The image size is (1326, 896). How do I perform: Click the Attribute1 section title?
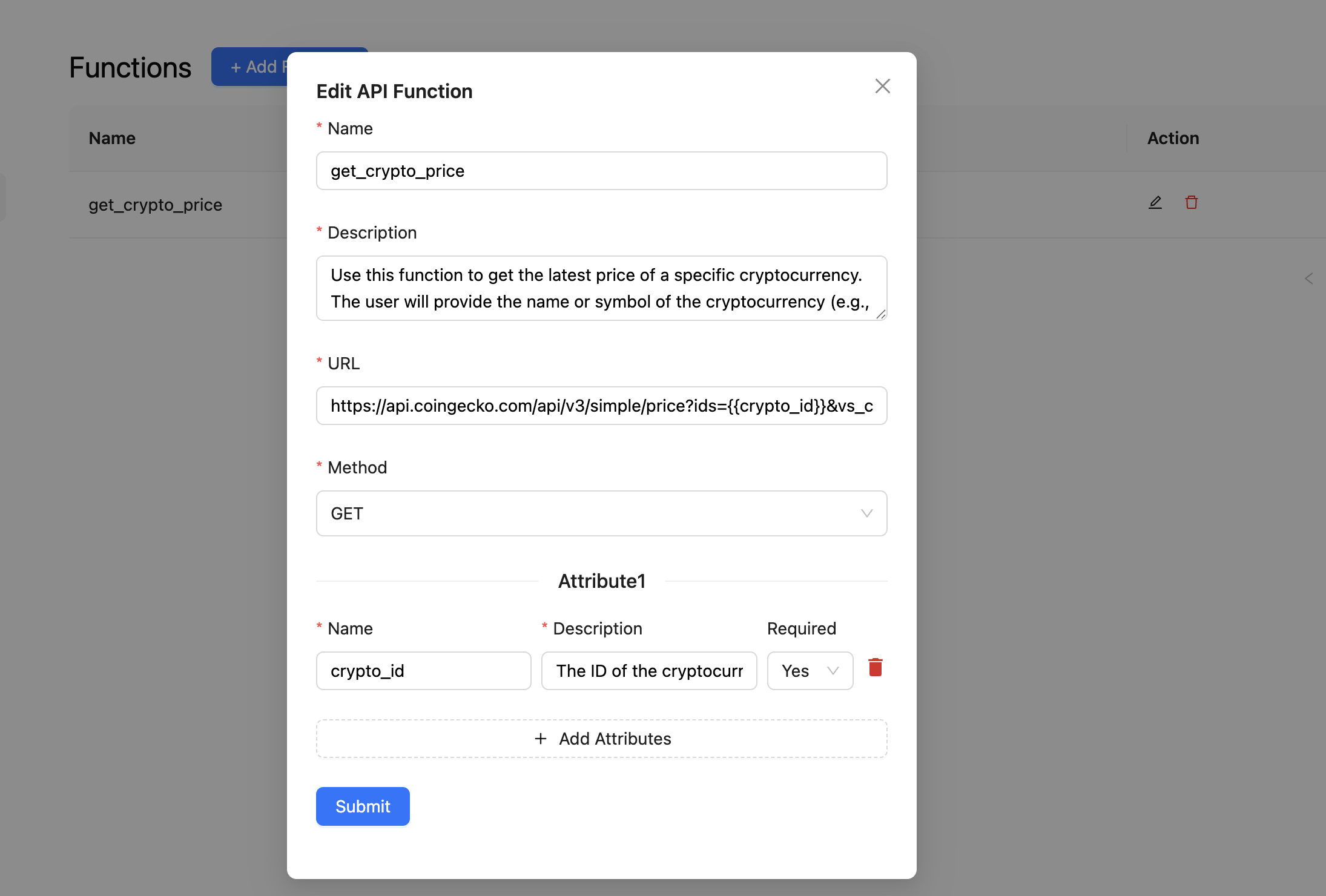[x=601, y=581]
